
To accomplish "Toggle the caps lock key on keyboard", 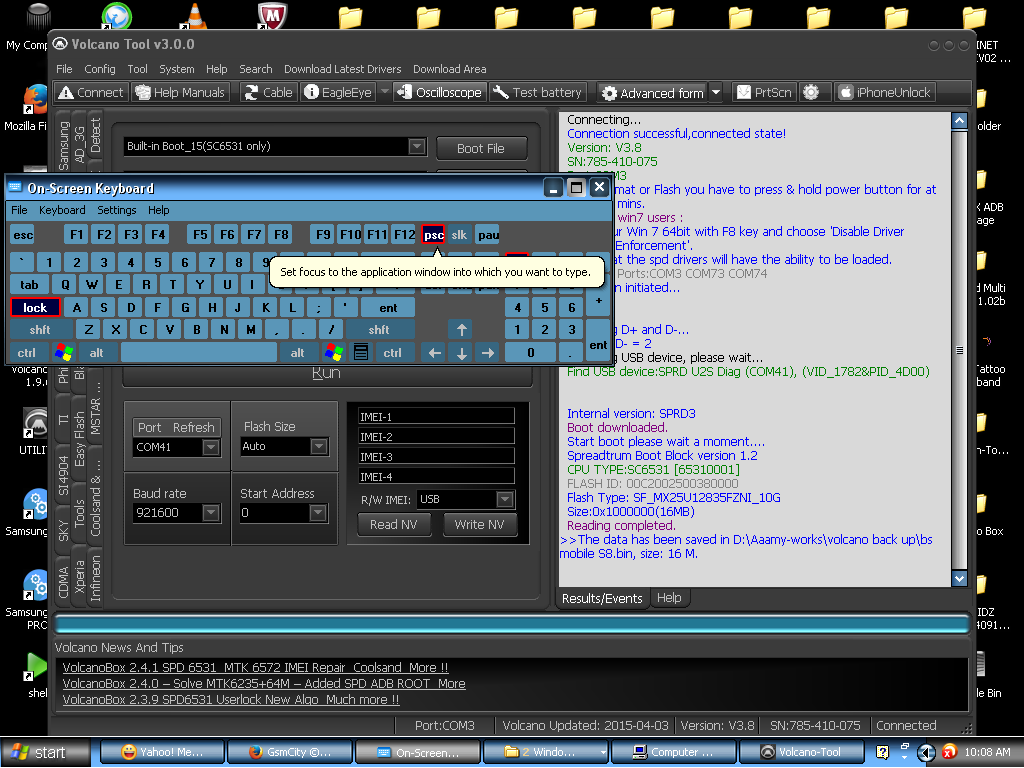I will 35,308.
